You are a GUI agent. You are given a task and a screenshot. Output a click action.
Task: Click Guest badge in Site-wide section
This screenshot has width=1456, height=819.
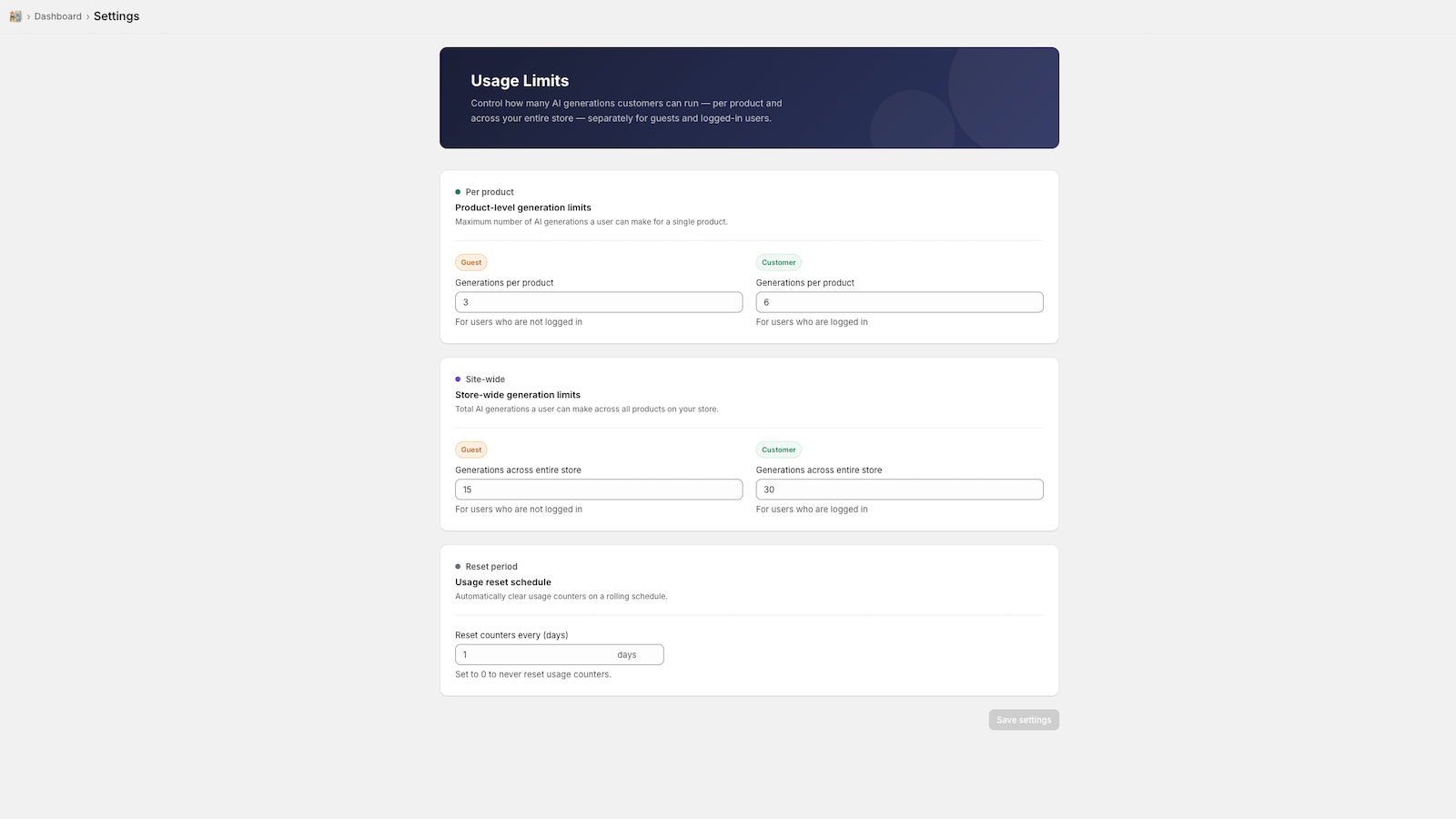[471, 450]
